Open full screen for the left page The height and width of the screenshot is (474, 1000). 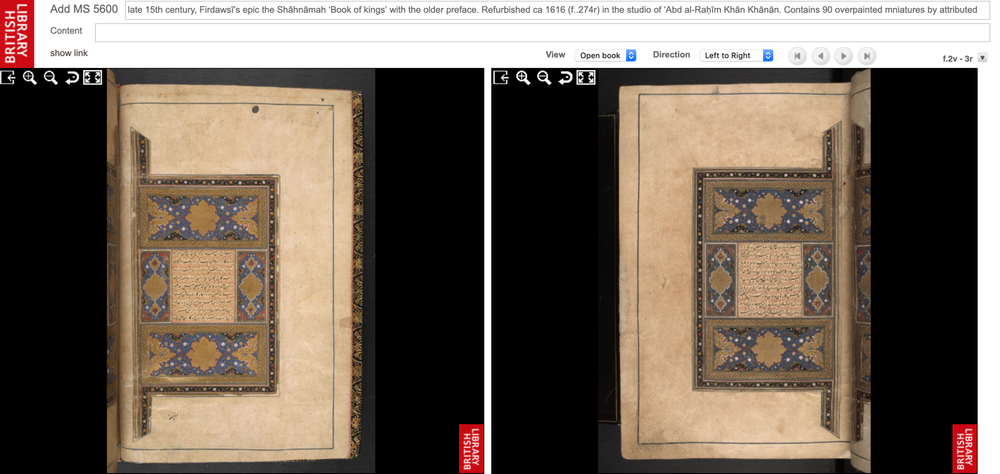[92, 78]
